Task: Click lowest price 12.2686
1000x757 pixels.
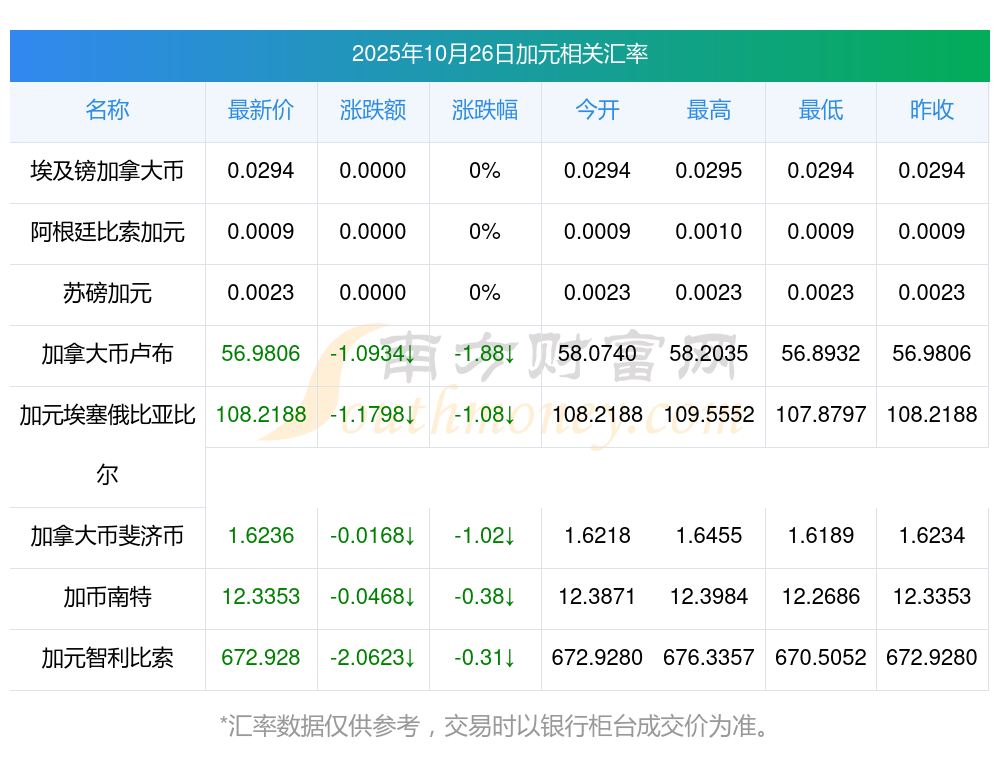Action: (821, 597)
